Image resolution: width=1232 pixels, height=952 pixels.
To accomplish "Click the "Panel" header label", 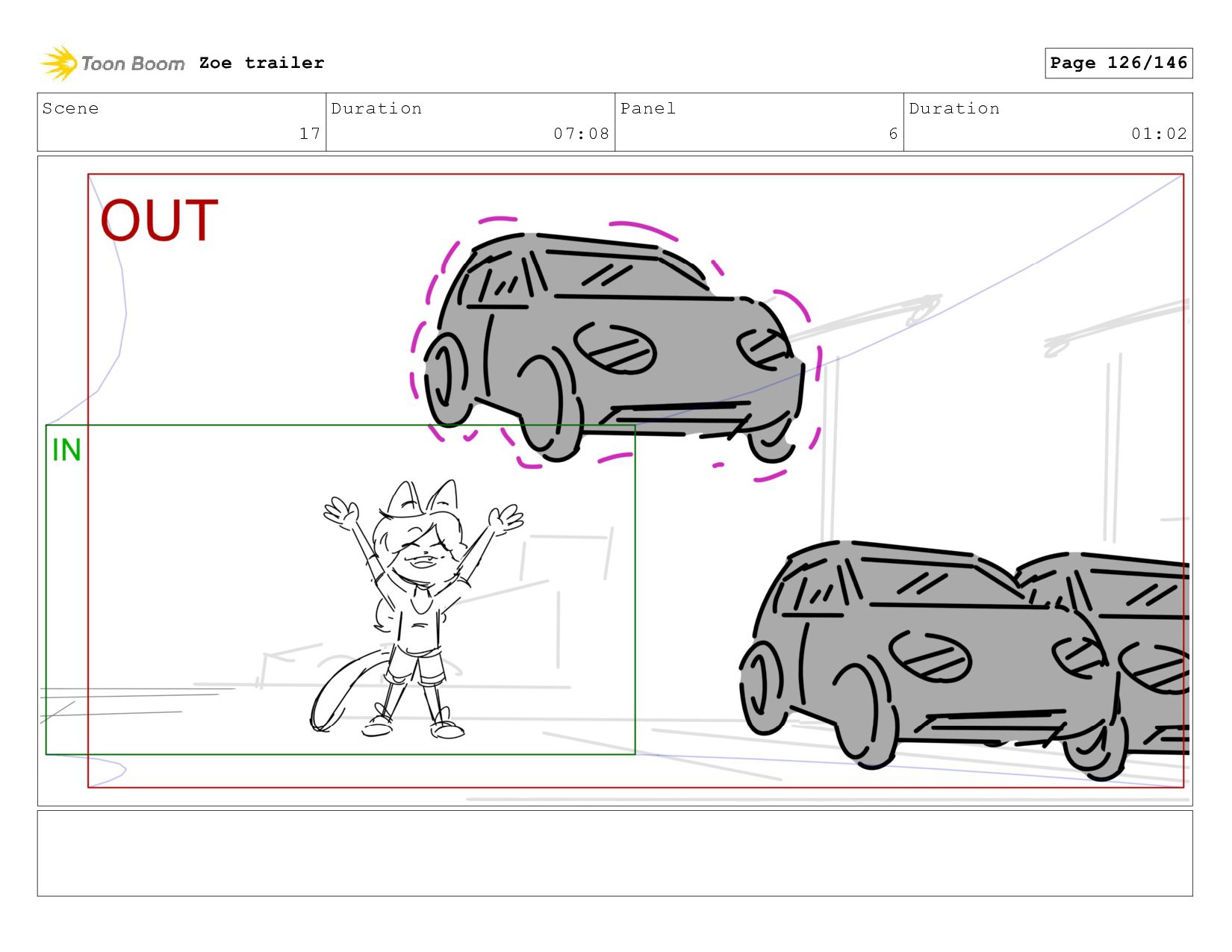I will tap(648, 108).
